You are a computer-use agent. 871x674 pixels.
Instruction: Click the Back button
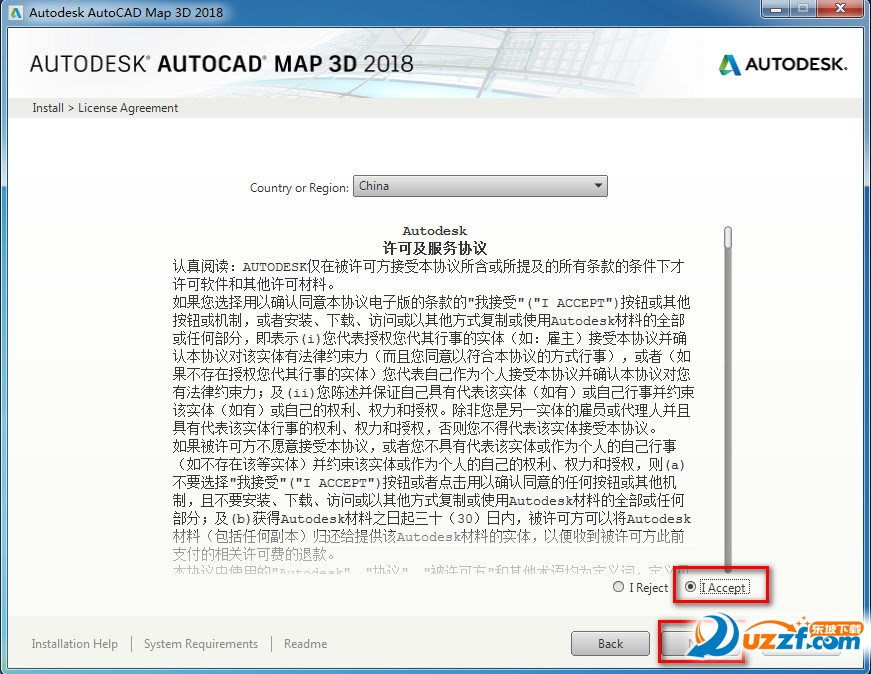610,643
